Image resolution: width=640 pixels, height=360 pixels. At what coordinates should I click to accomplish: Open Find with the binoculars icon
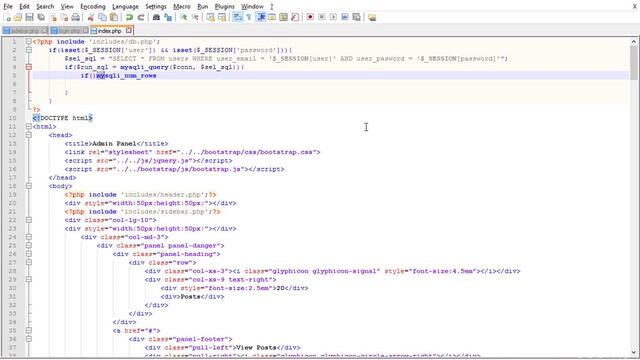click(156, 17)
